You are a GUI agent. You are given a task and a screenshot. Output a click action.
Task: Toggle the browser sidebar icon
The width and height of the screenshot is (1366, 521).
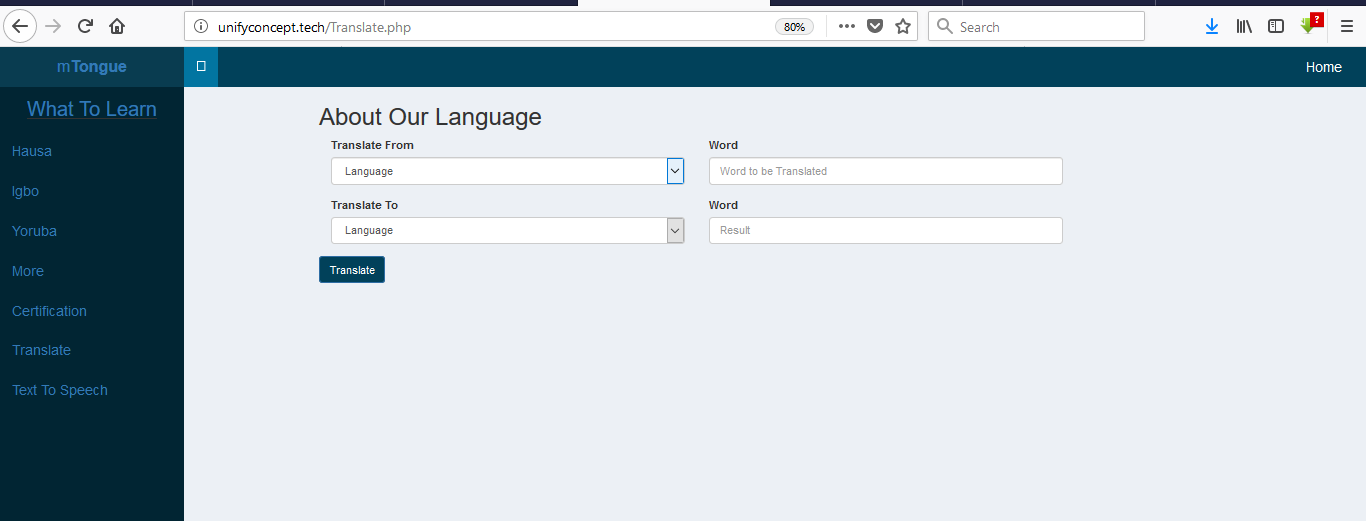tap(1276, 27)
